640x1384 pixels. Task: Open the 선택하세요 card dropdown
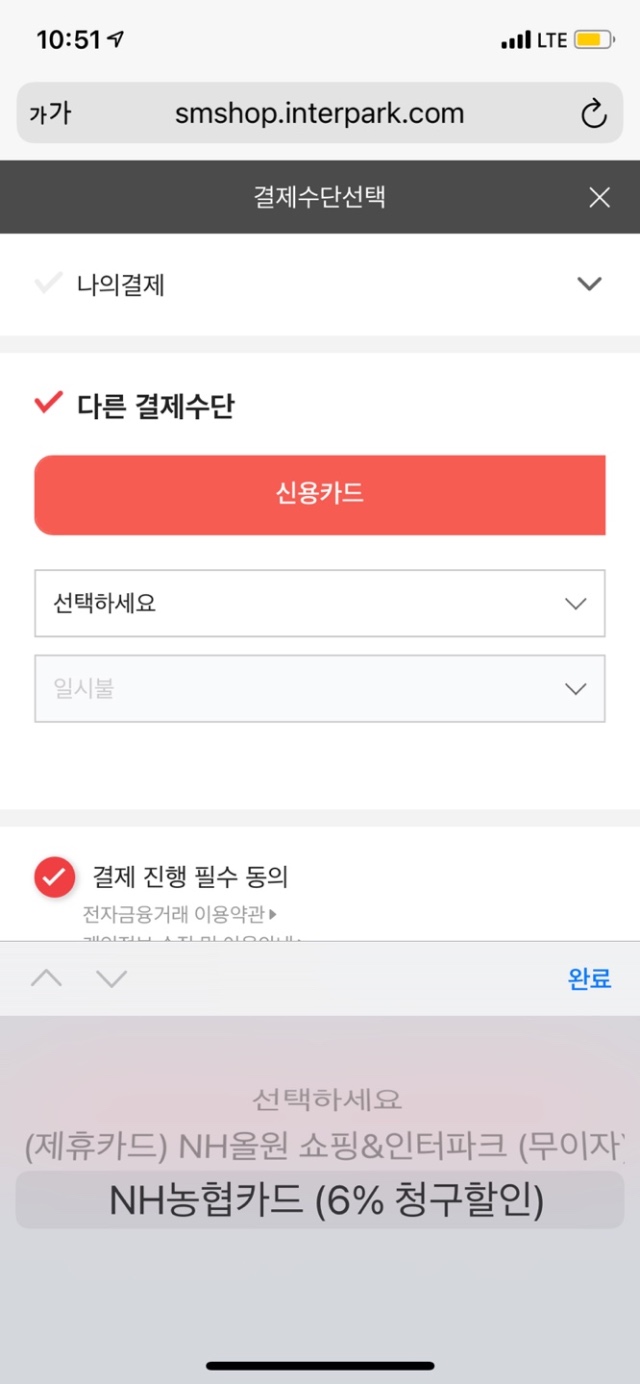(320, 603)
